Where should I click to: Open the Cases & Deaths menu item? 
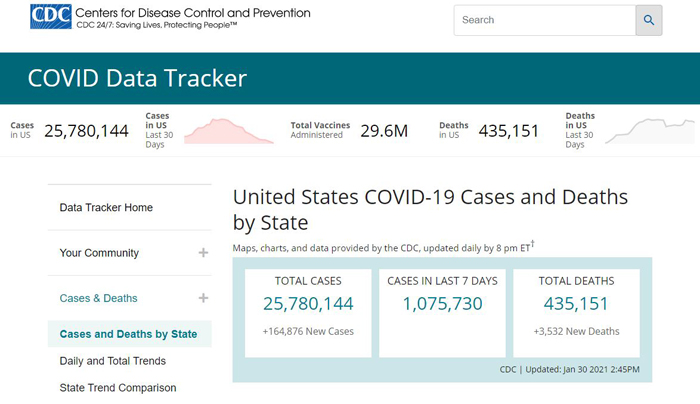[99, 298]
